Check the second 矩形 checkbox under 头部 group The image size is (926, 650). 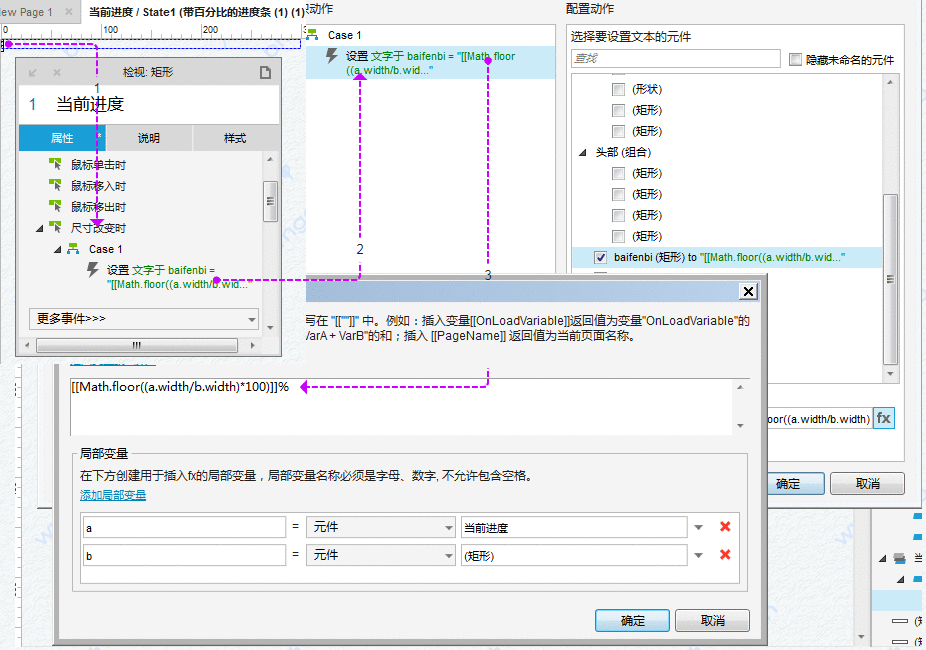618,194
